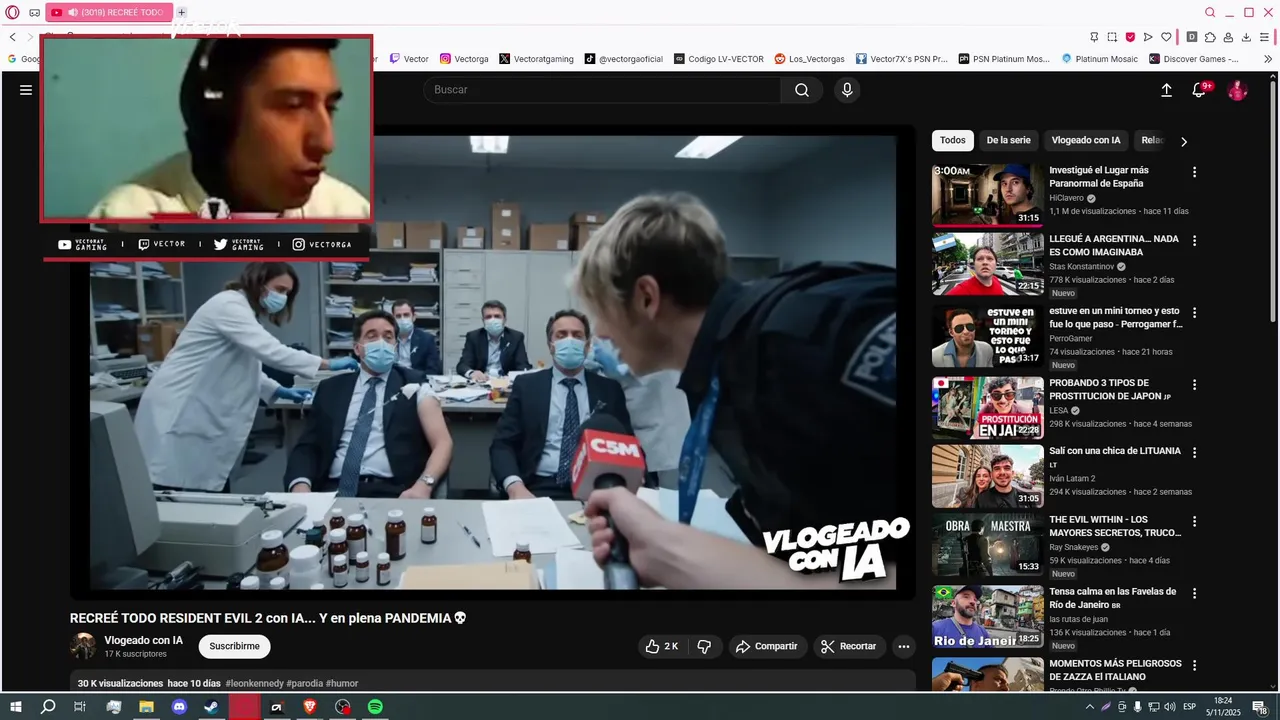Focus the Buscar search field
This screenshot has width=1280, height=720.
(x=603, y=90)
